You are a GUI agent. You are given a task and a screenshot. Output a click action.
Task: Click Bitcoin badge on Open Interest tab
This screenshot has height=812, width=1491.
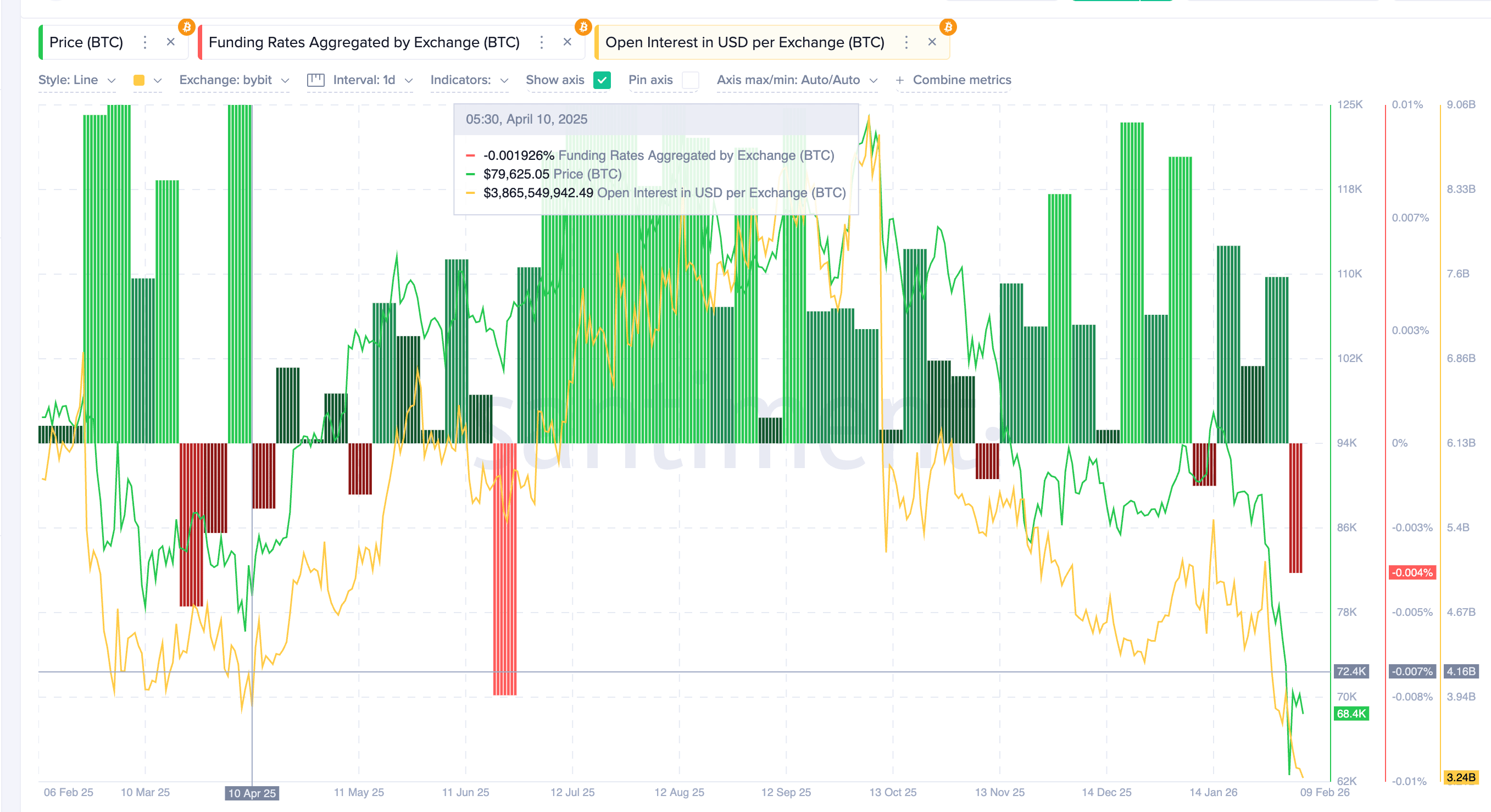pyautogui.click(x=948, y=27)
